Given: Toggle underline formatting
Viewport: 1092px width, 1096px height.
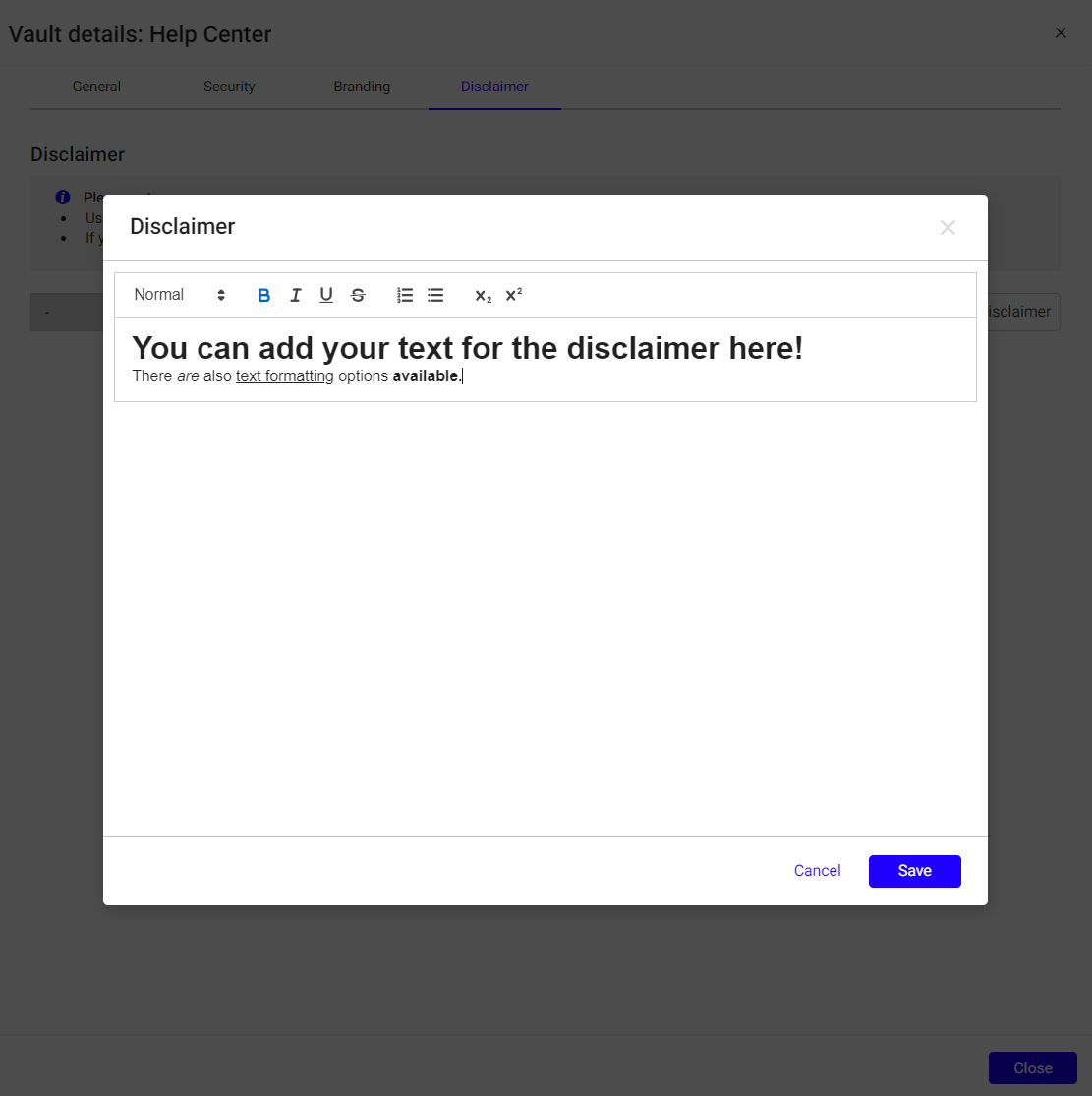Looking at the screenshot, I should point(326,295).
